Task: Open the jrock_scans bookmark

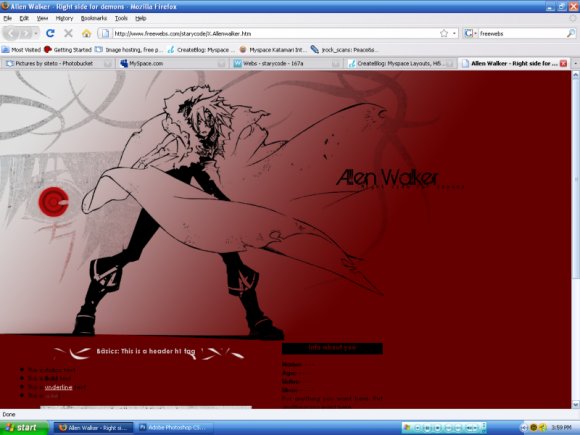Action: [344, 50]
